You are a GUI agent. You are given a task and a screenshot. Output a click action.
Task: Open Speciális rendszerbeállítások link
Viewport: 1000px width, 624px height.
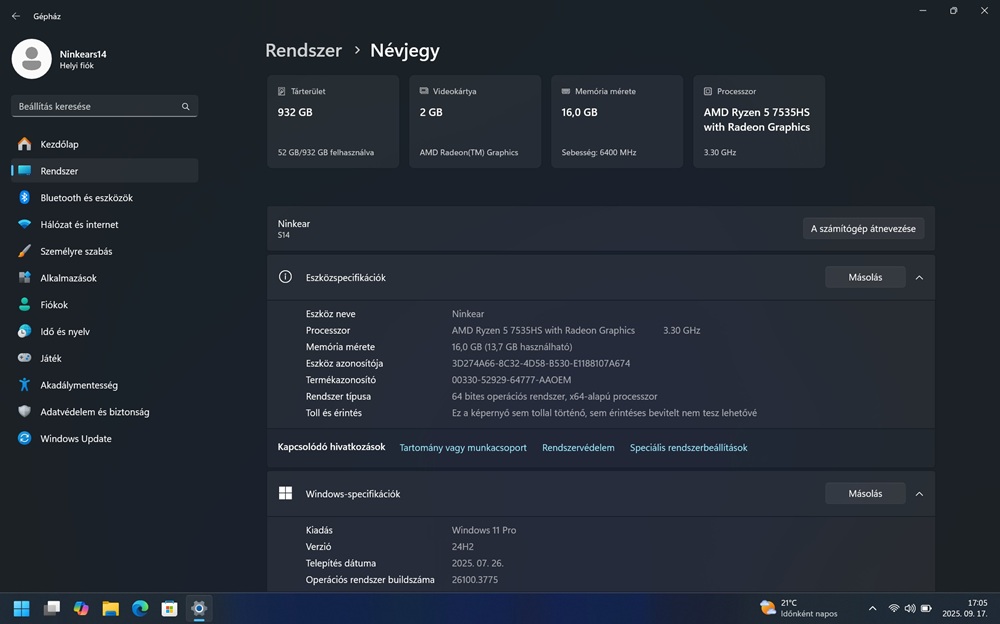tap(688, 448)
